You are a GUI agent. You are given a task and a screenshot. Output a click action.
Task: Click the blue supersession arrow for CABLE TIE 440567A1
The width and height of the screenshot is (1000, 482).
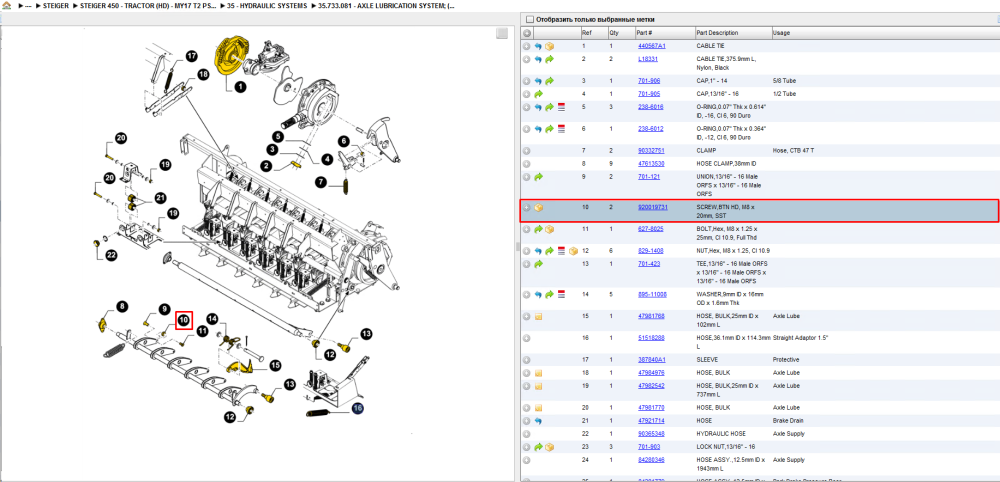pyautogui.click(x=538, y=46)
